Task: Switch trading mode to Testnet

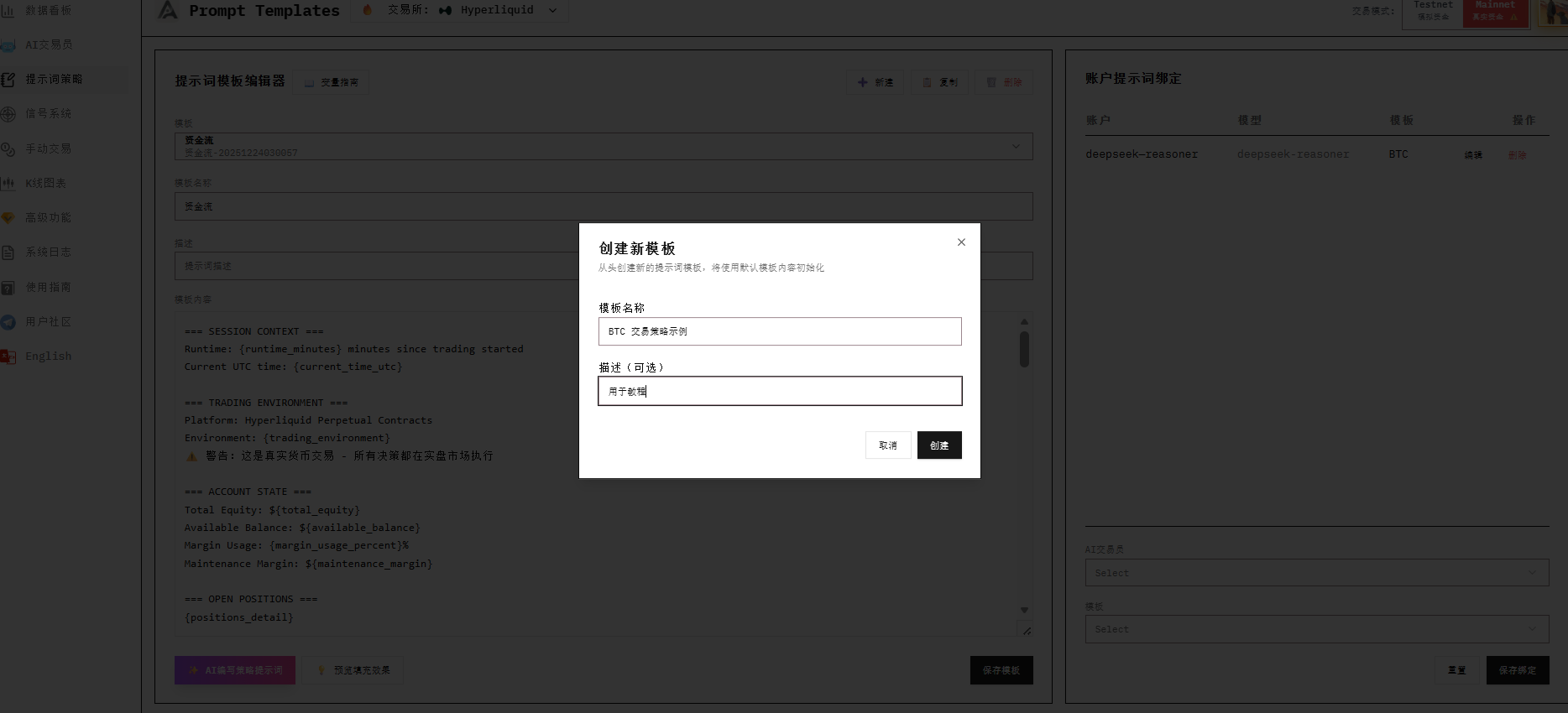Action: [x=1432, y=12]
